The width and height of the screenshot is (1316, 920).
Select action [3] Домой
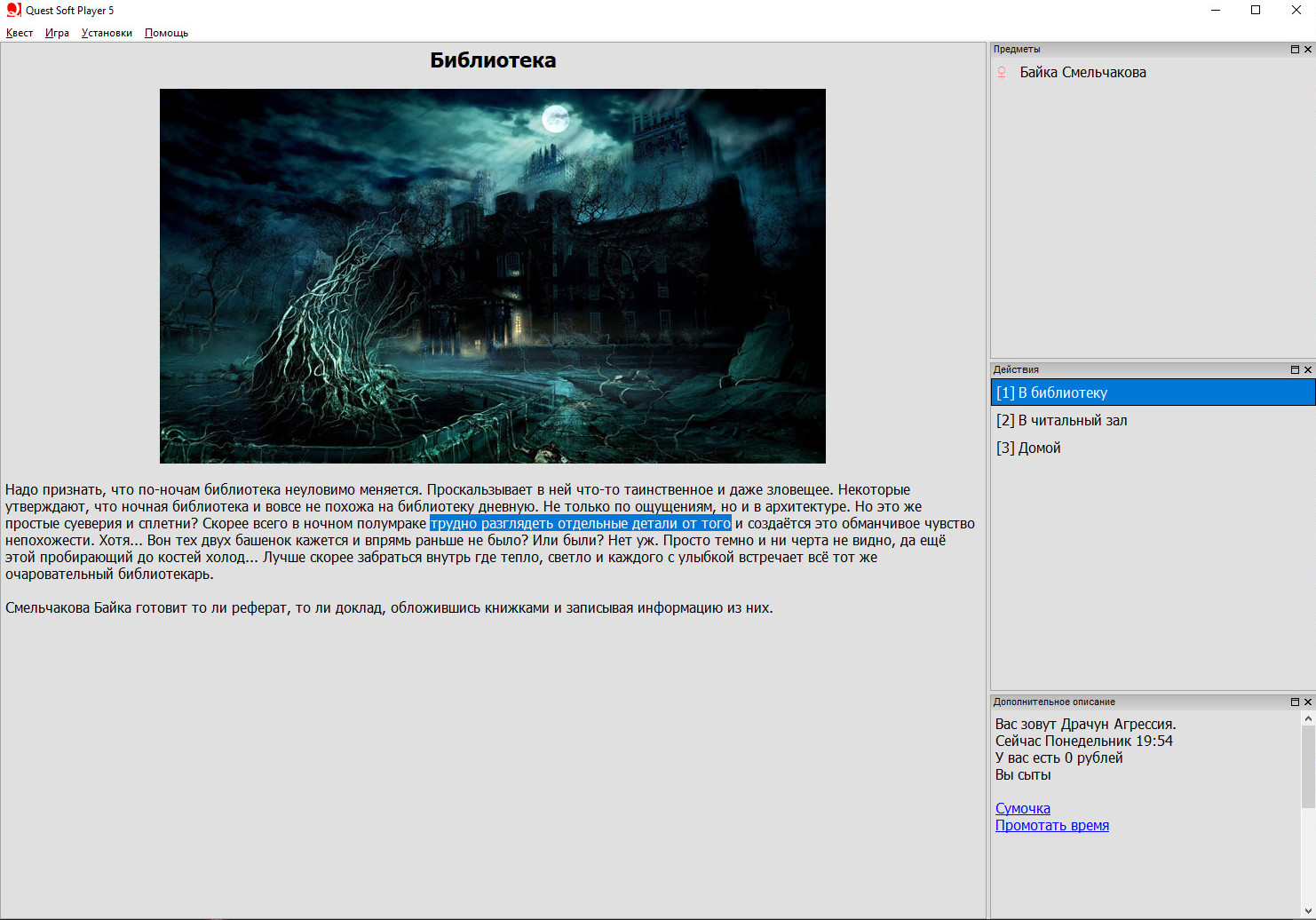coord(1153,448)
